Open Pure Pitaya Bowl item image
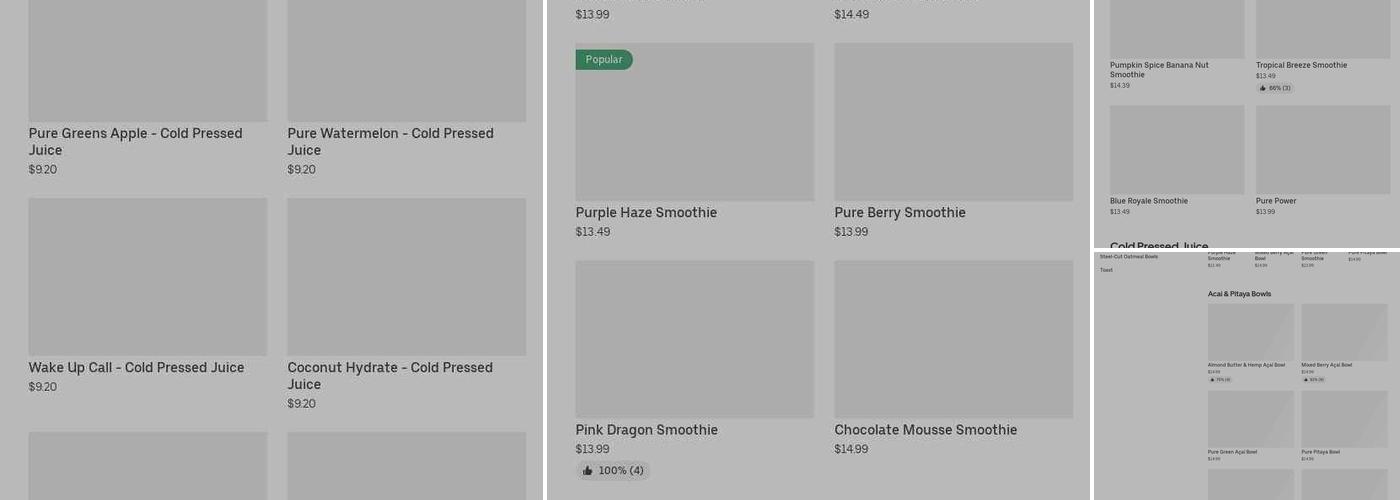1400x500 pixels. point(1344,419)
